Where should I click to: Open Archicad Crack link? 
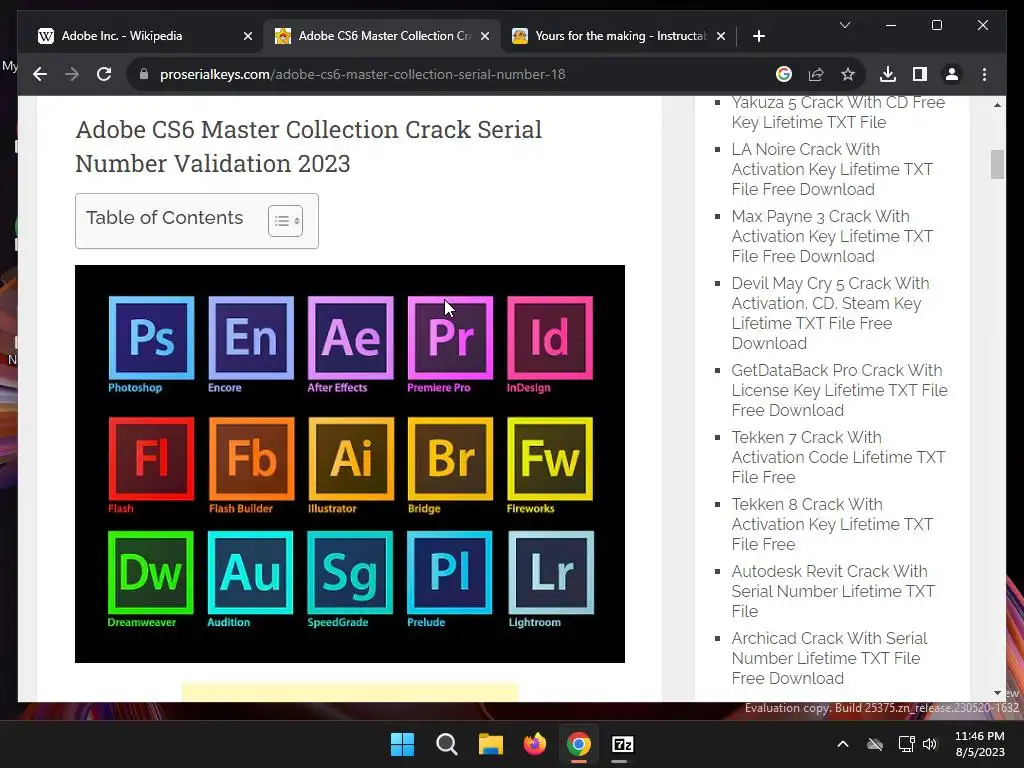[x=829, y=658]
